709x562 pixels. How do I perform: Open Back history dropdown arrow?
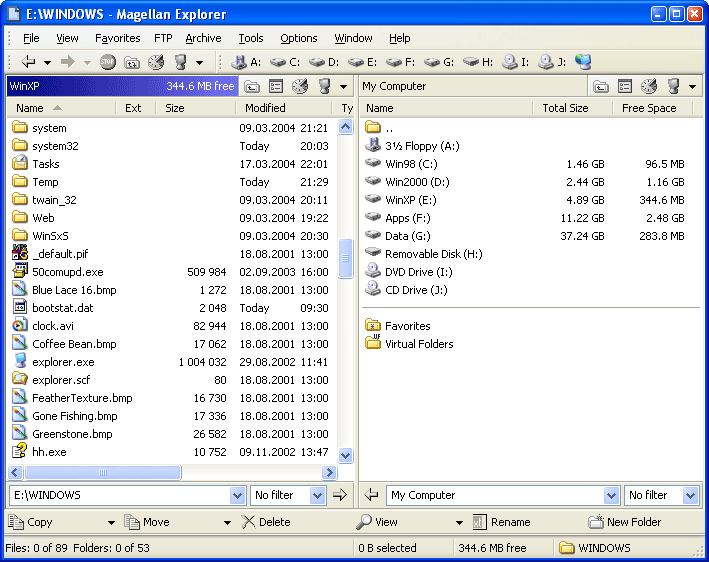(47, 62)
